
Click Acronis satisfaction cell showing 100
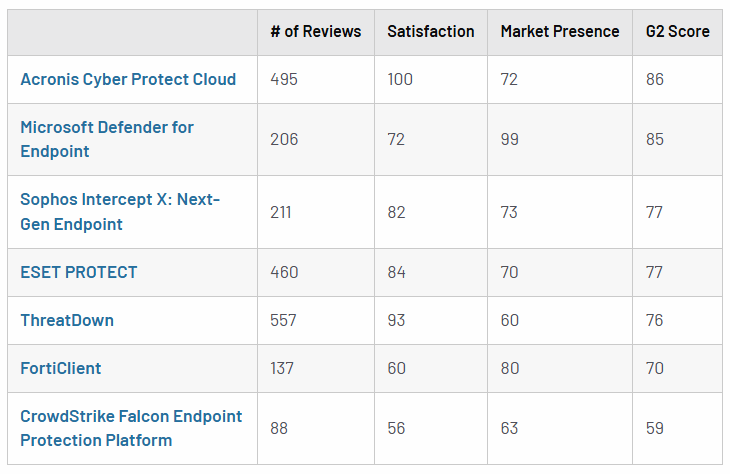[x=400, y=79]
